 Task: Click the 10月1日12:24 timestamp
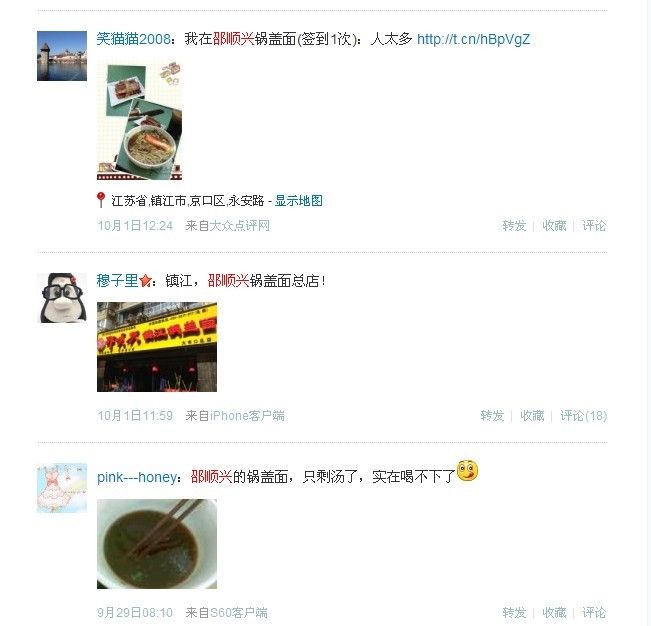pyautogui.click(x=135, y=226)
